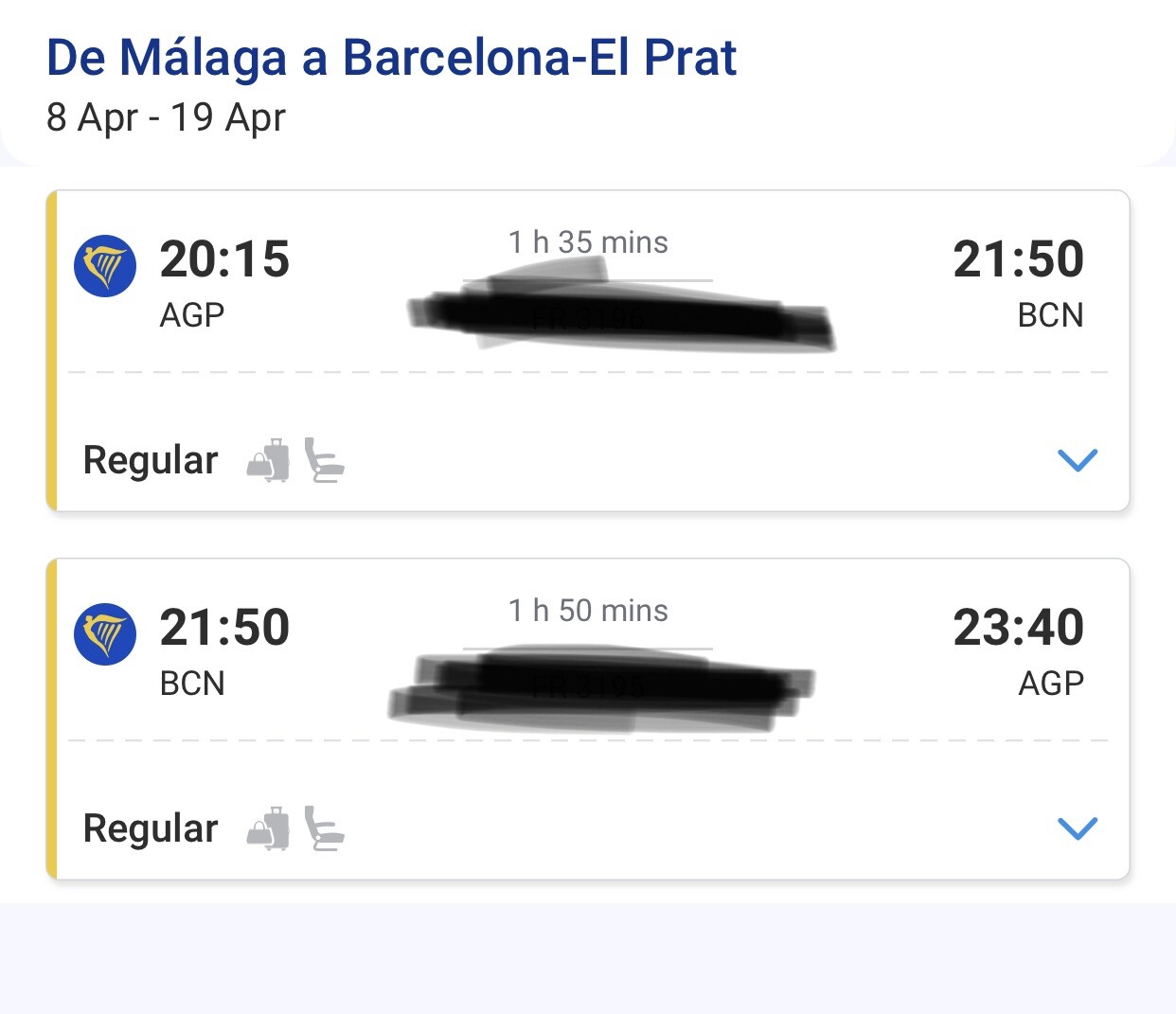Click the Ryanair logo on the return flight
The image size is (1176, 1014).
pos(105,633)
